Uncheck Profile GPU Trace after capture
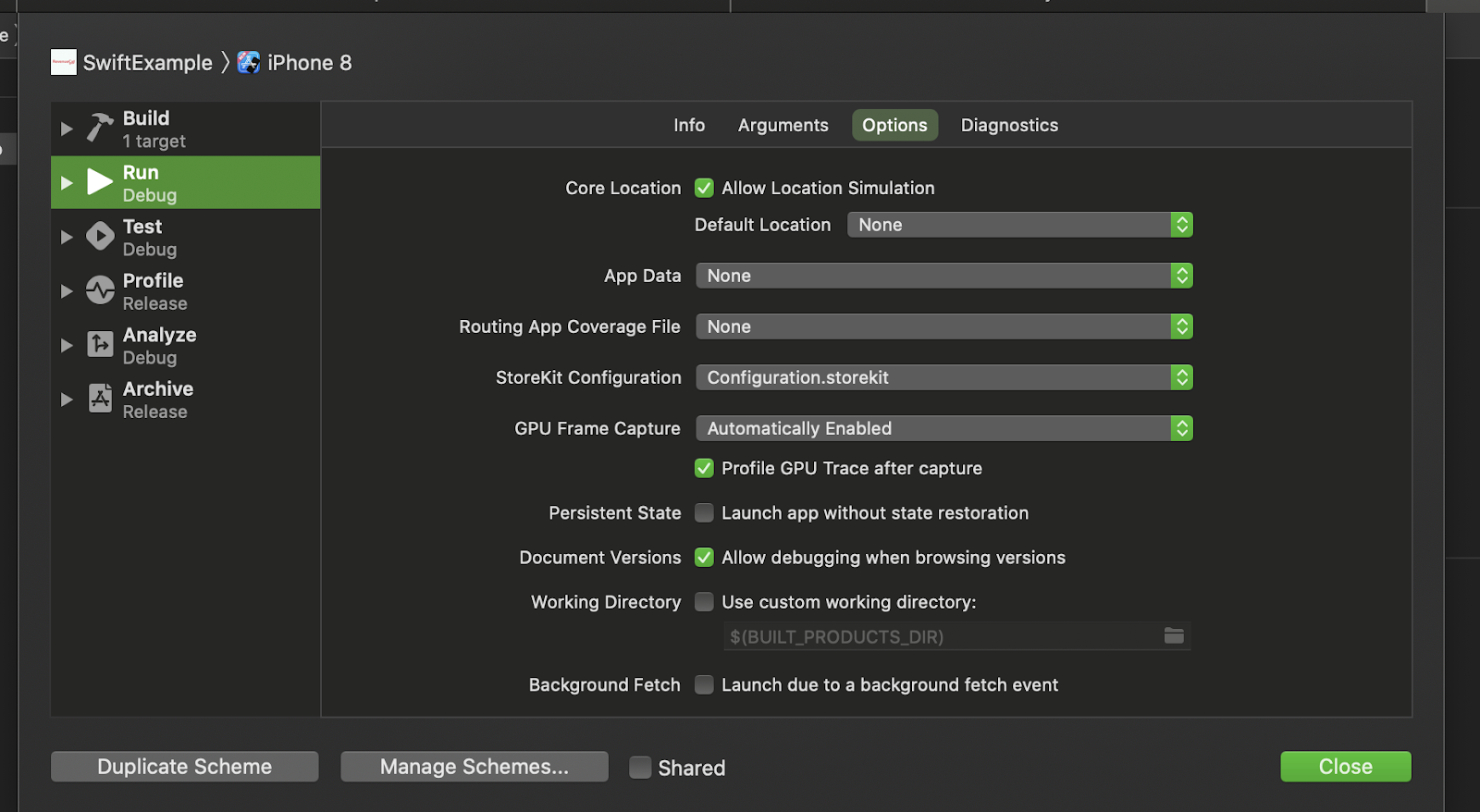The width and height of the screenshot is (1480, 812). pos(704,468)
